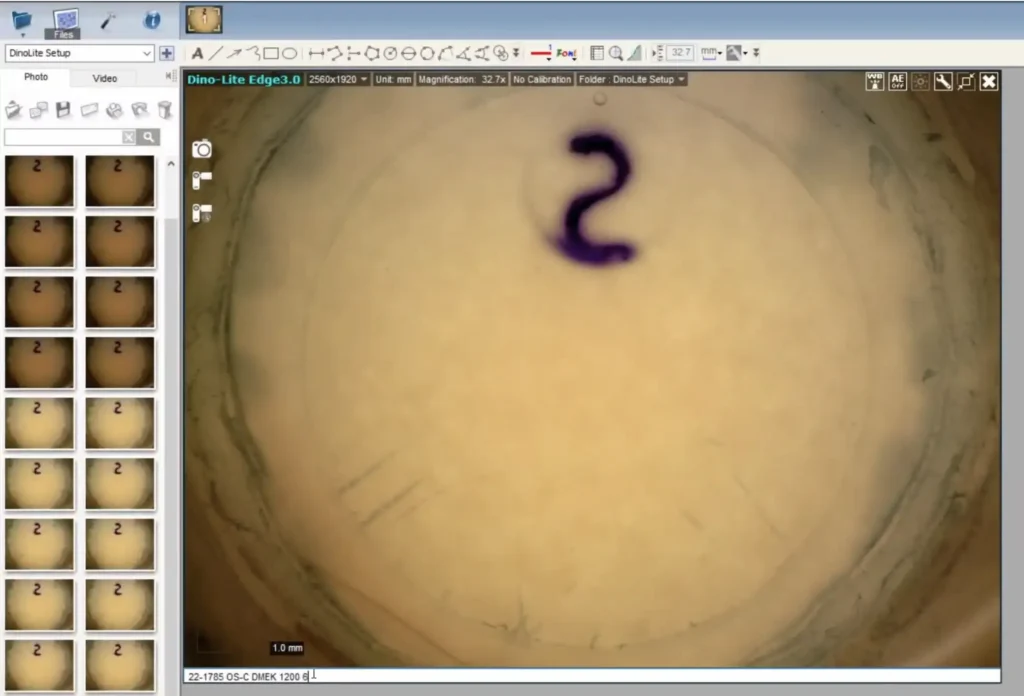Toggle full screen preview mode
The image size is (1024, 696).
click(x=965, y=81)
